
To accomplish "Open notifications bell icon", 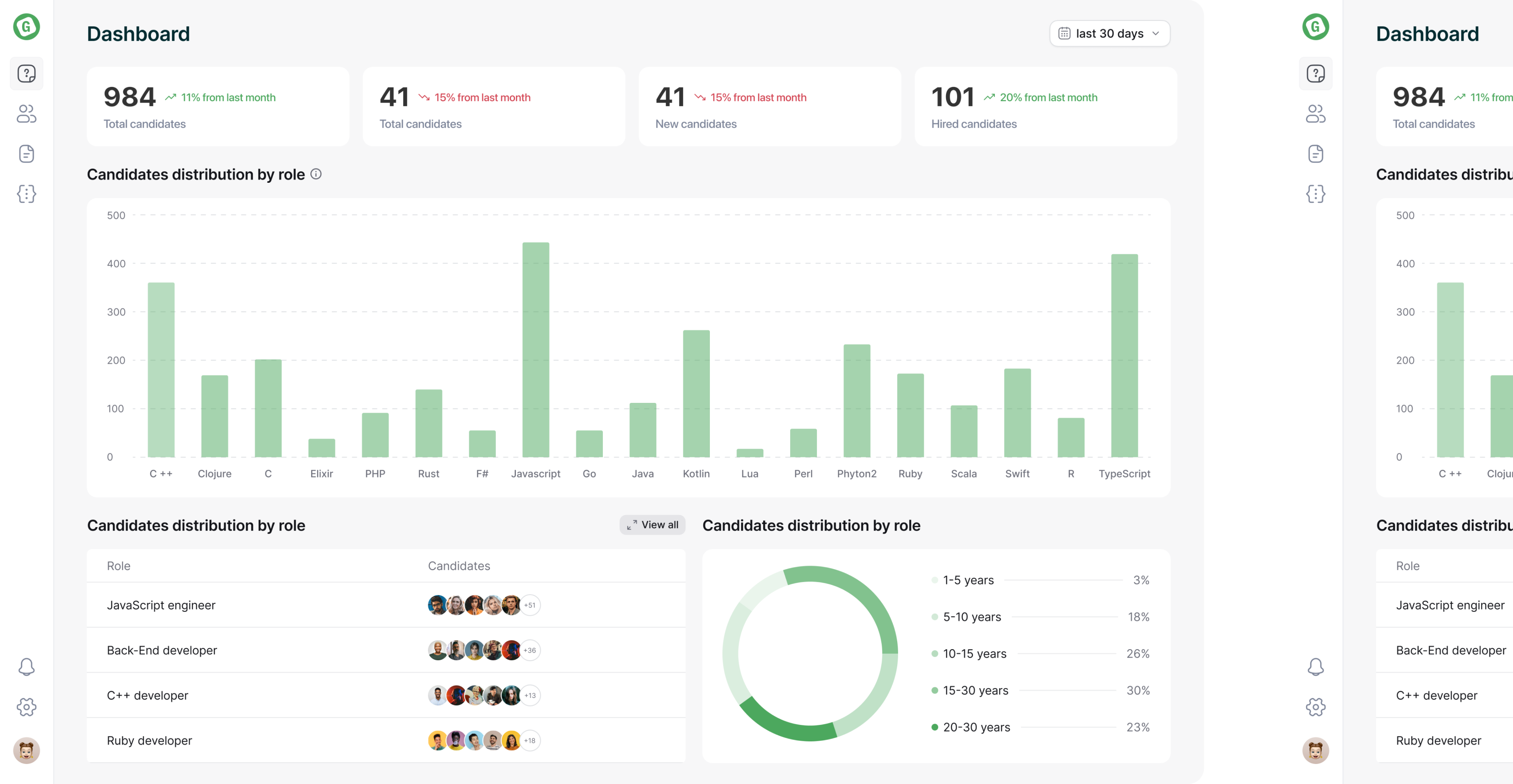I will (x=27, y=666).
